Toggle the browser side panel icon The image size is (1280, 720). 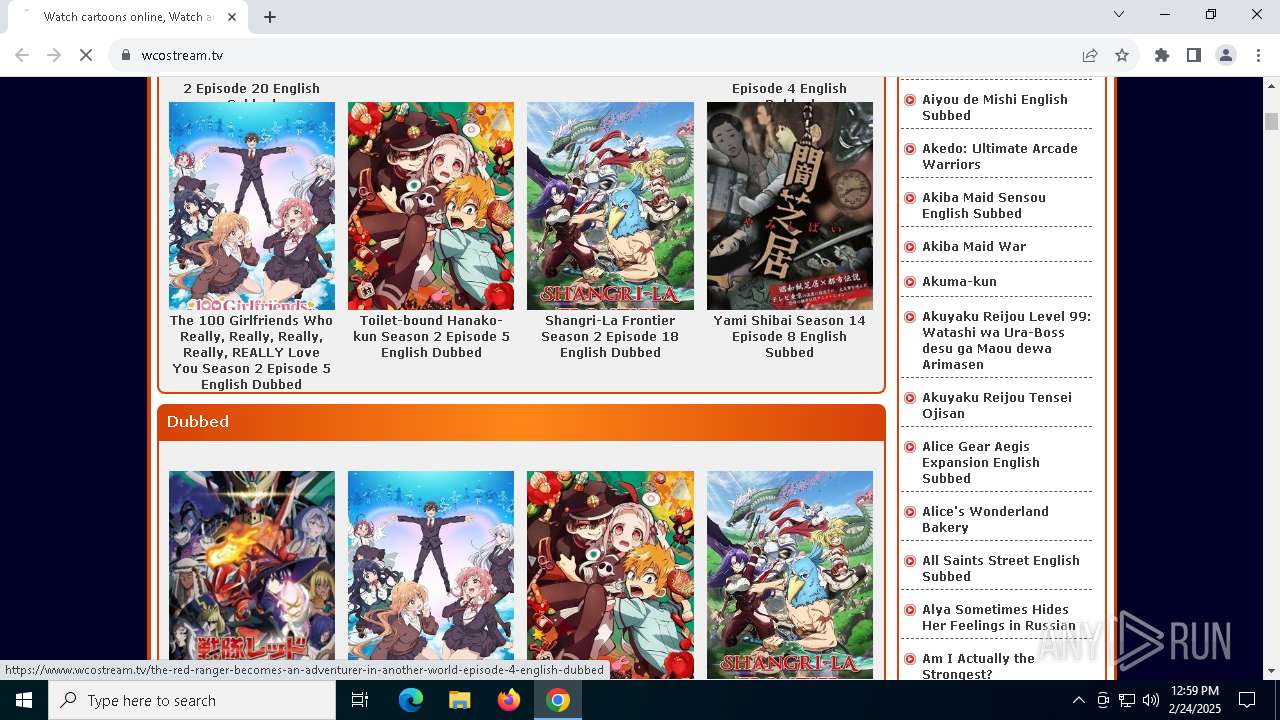coord(1194,55)
